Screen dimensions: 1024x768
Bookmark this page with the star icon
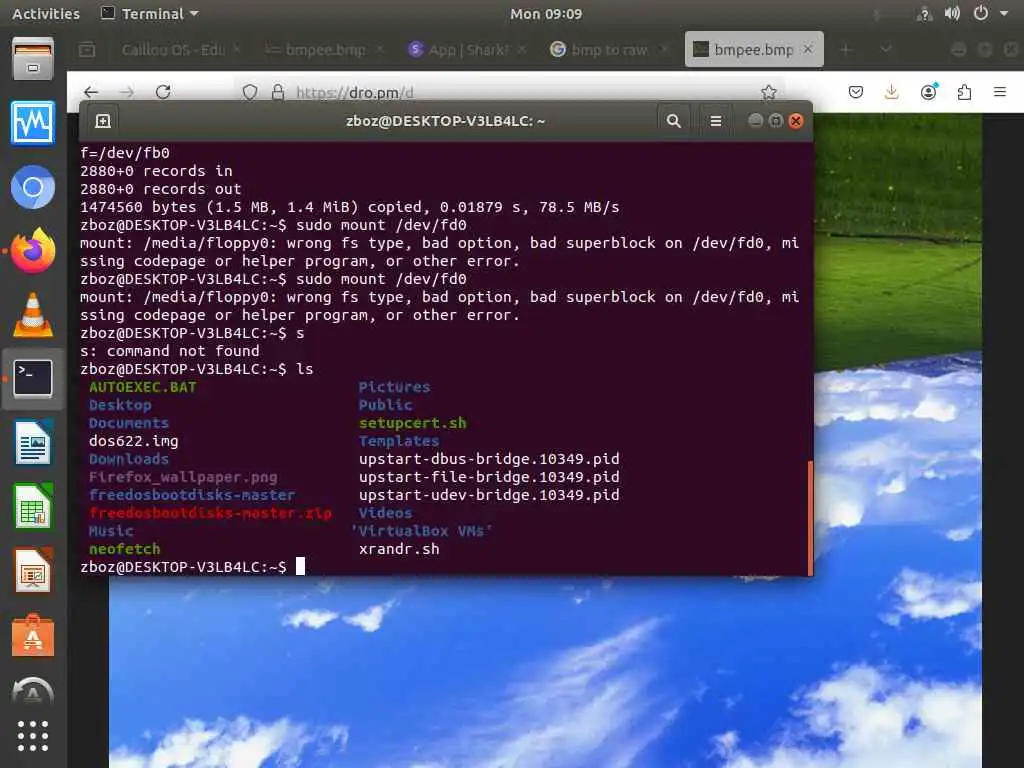769,93
